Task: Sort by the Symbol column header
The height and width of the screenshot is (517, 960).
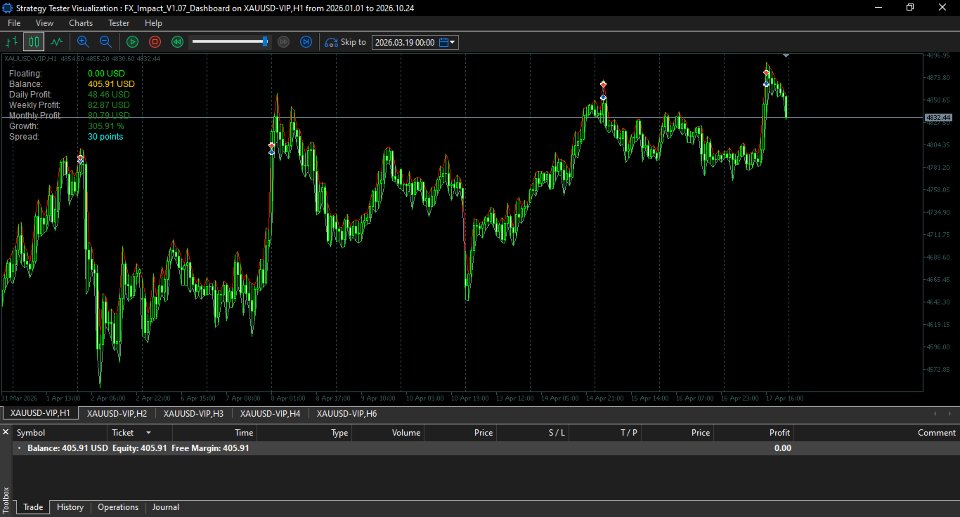Action: click(60, 432)
